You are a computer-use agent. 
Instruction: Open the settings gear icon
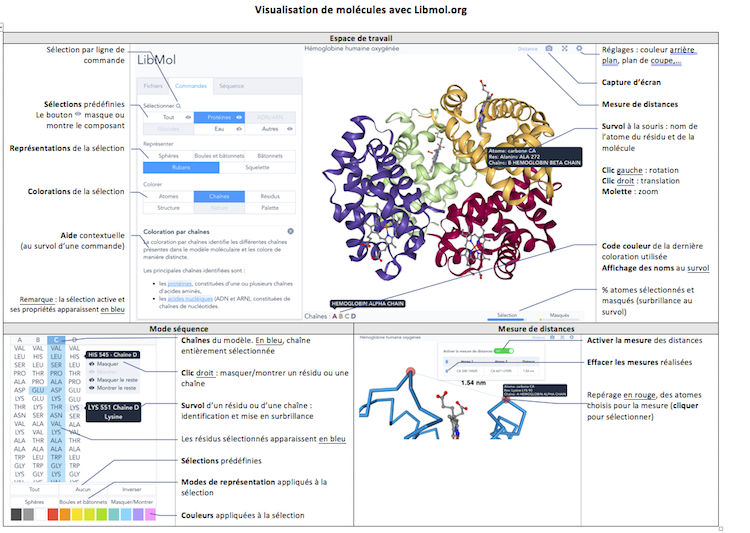tap(578, 48)
